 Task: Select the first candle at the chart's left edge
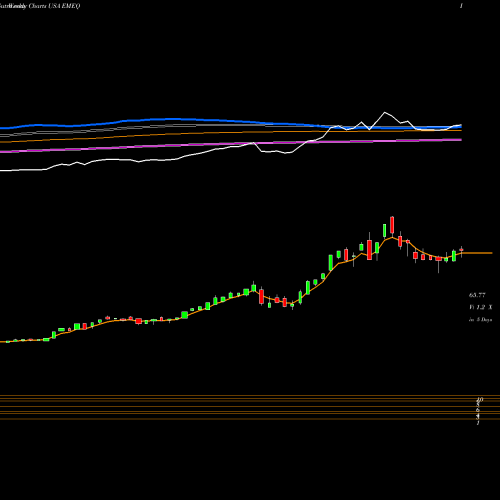8,341
